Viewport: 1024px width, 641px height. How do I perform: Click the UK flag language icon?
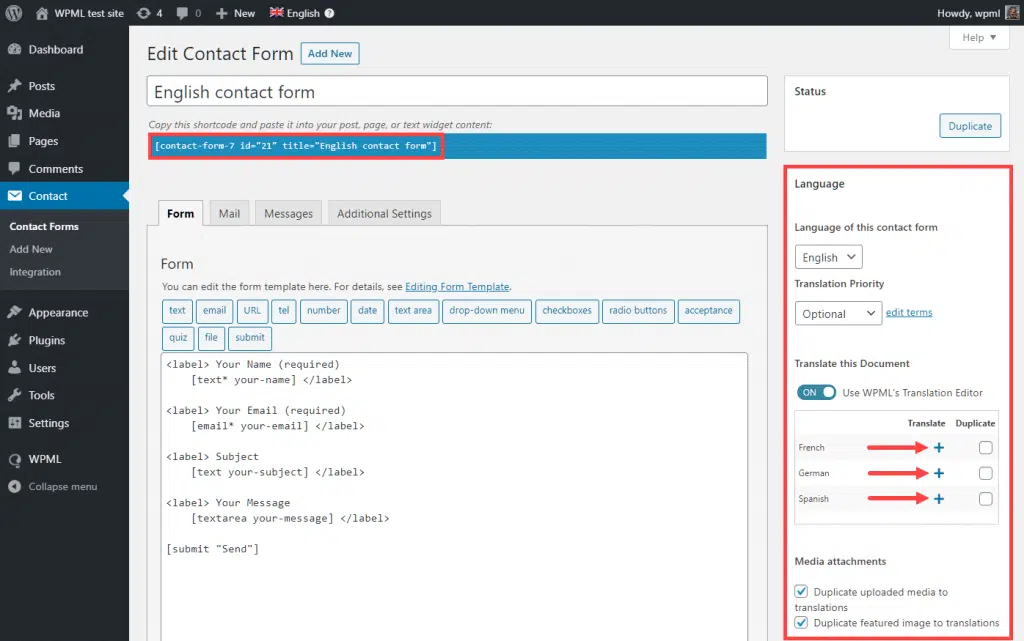click(277, 12)
